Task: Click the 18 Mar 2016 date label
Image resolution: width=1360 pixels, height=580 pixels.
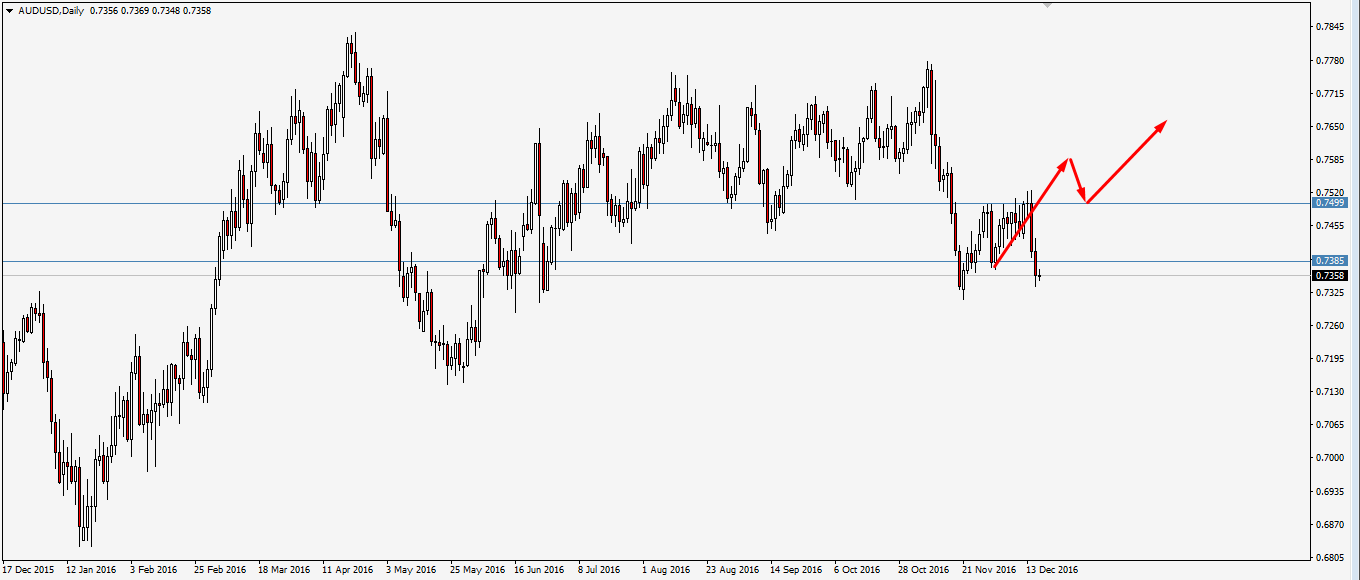Action: (284, 570)
